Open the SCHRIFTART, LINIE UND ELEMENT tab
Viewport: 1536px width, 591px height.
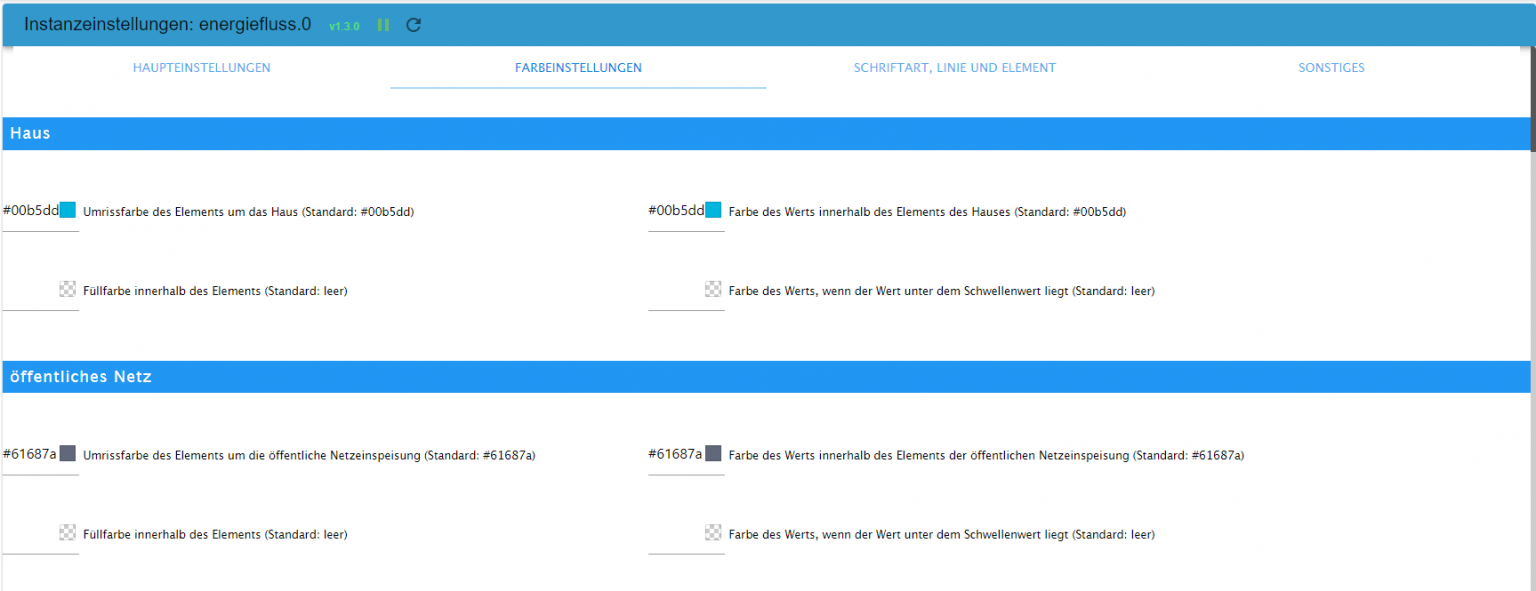[954, 67]
